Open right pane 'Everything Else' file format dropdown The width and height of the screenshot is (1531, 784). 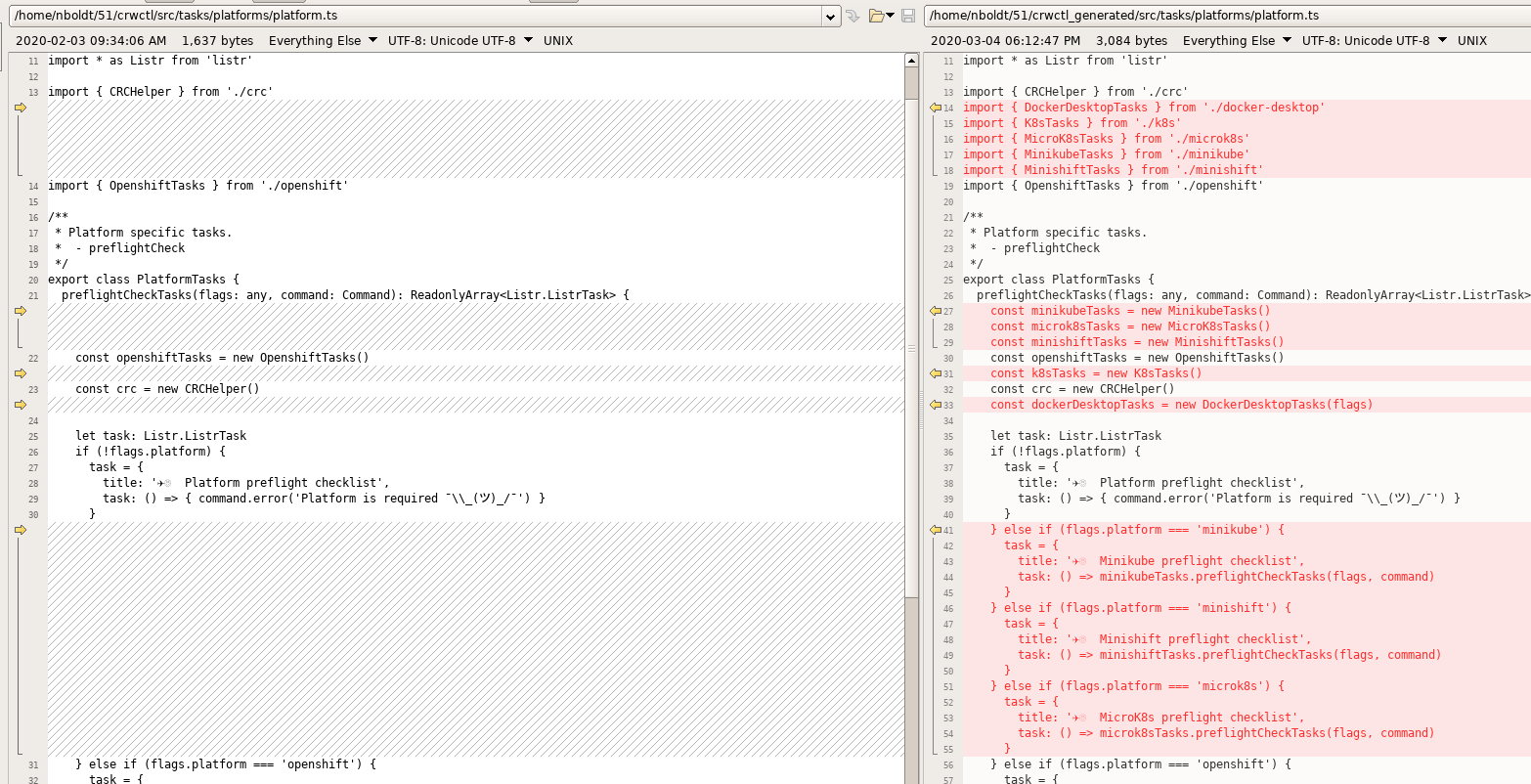pos(1237,41)
